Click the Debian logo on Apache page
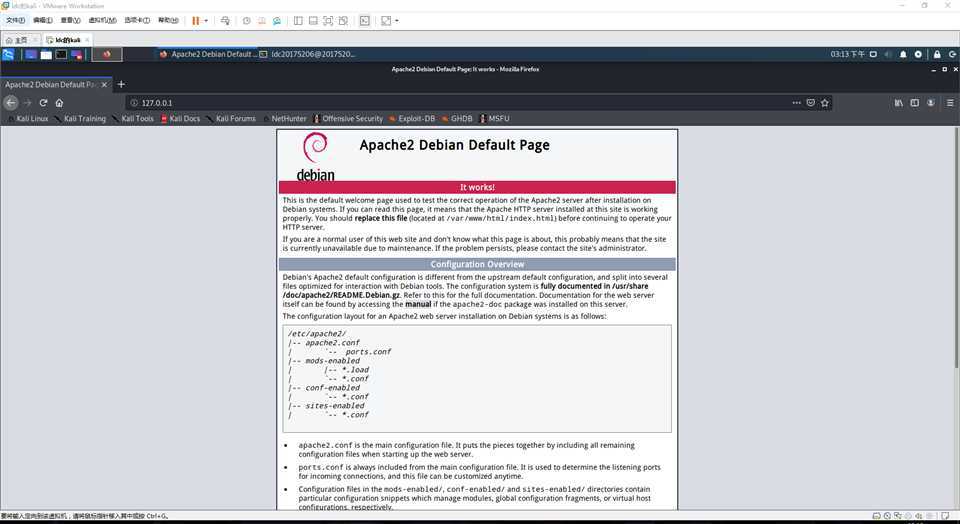This screenshot has height=524, width=960. coord(316,157)
